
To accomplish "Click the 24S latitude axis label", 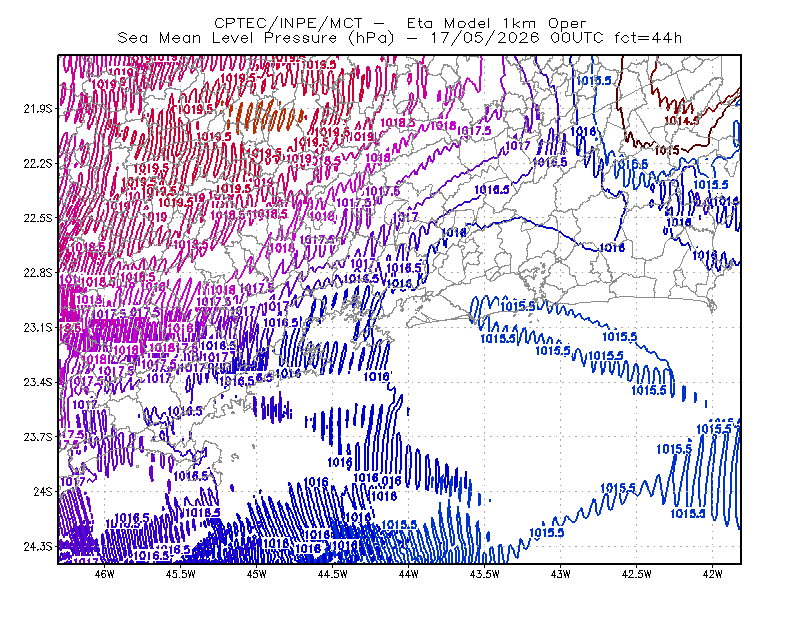I will [43, 492].
